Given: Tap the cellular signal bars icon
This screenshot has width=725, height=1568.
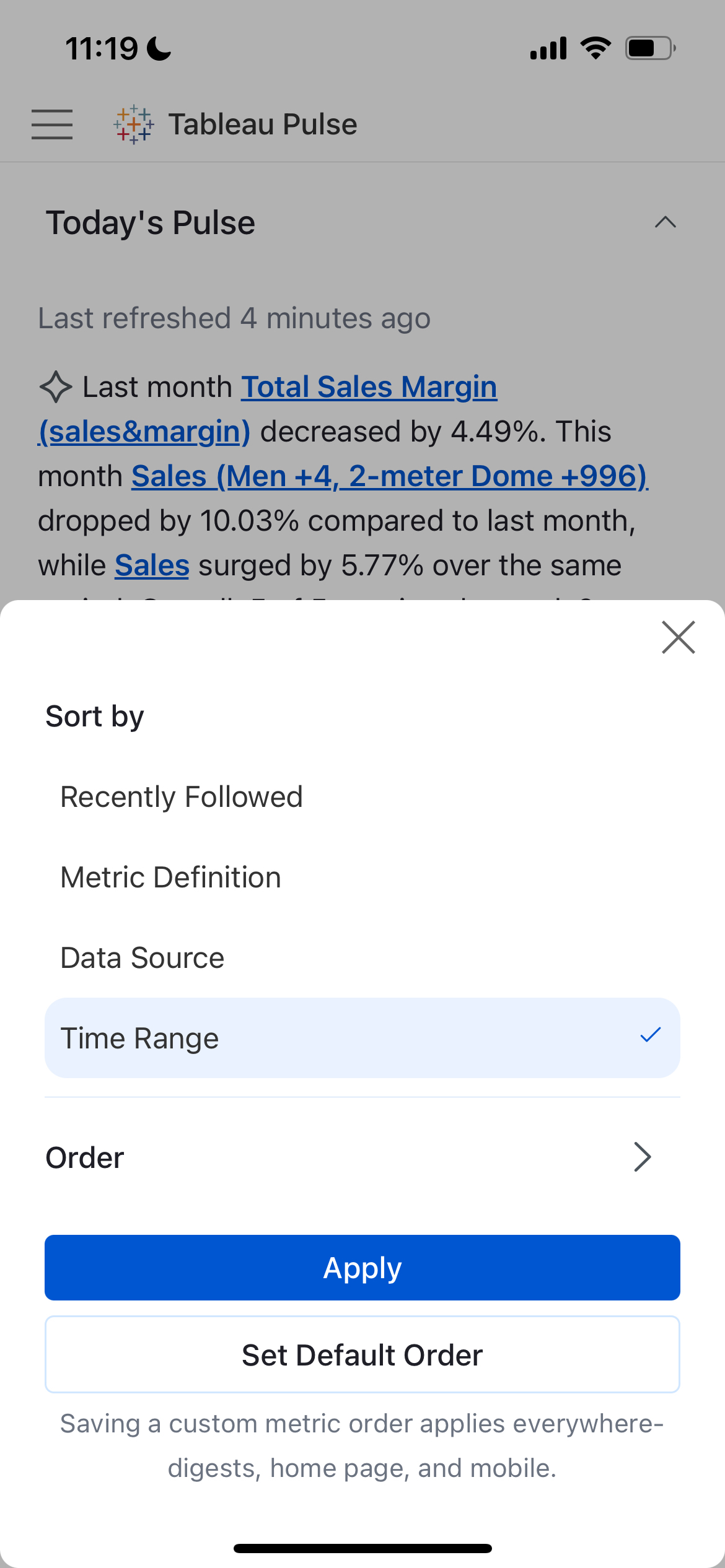Looking at the screenshot, I should [548, 48].
